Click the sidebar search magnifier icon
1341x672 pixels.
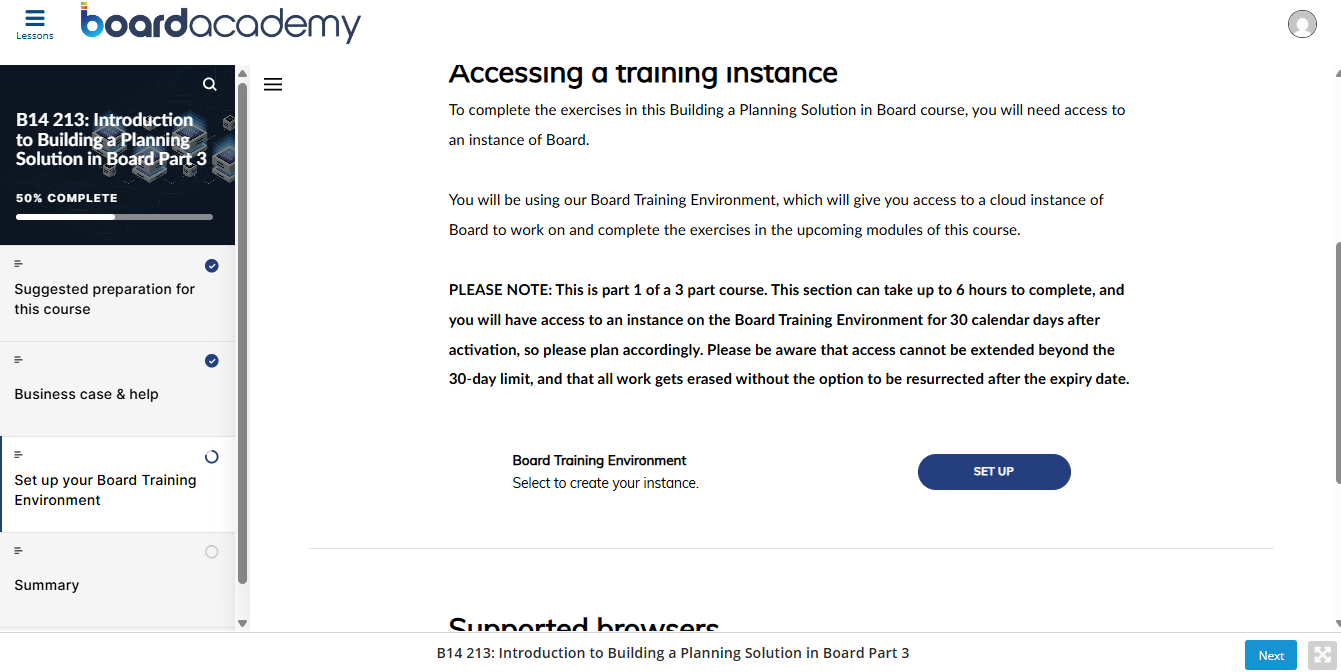(209, 84)
